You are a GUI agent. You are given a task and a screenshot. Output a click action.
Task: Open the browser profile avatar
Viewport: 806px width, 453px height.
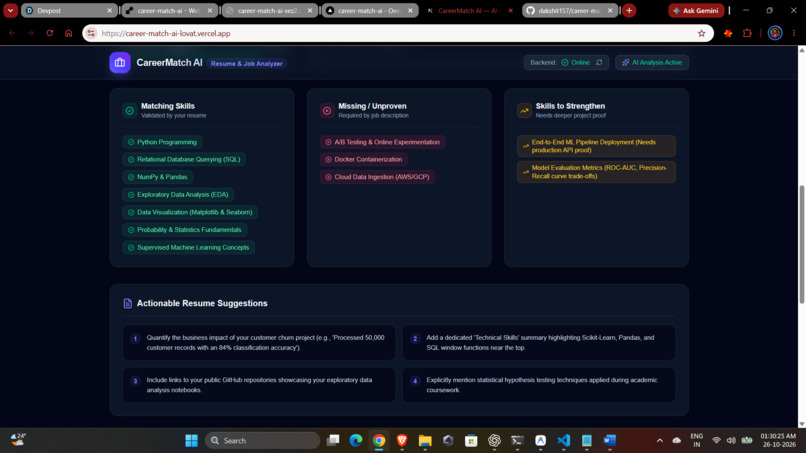[x=775, y=33]
